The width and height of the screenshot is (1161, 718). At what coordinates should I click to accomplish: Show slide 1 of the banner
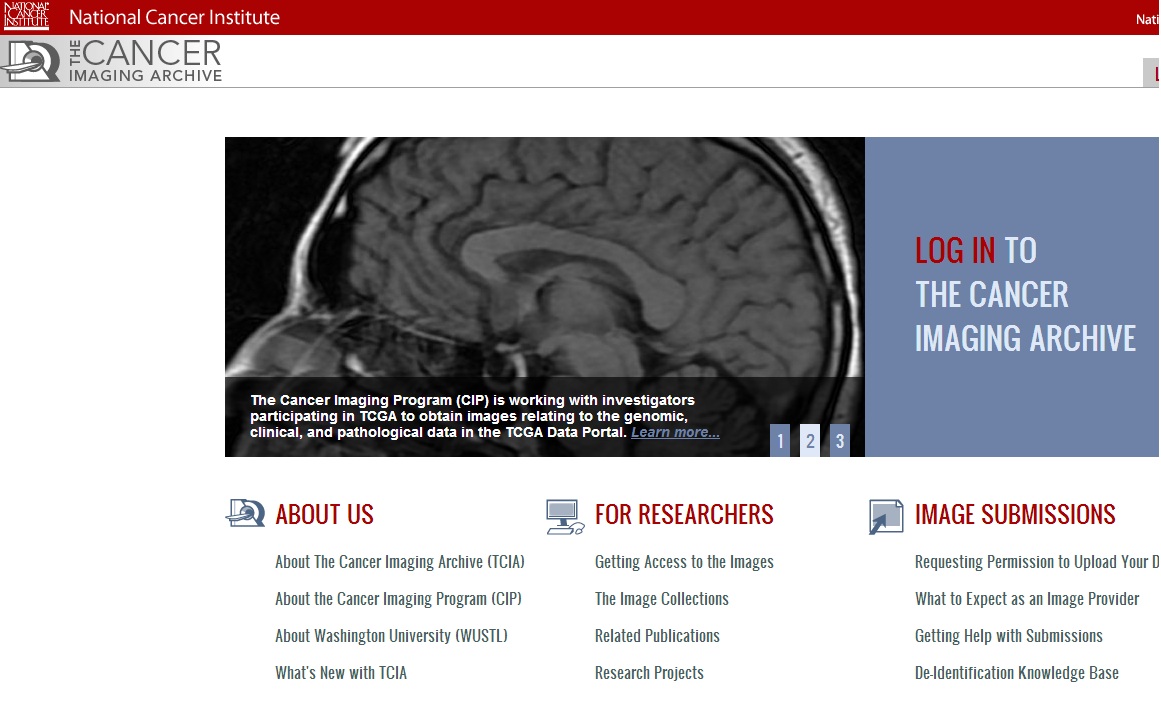780,441
